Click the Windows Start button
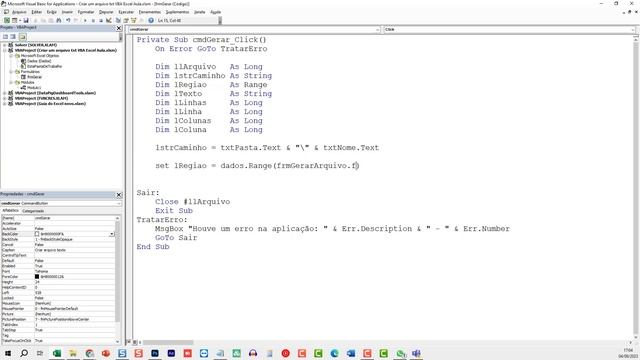640x360 pixels. 7,353
